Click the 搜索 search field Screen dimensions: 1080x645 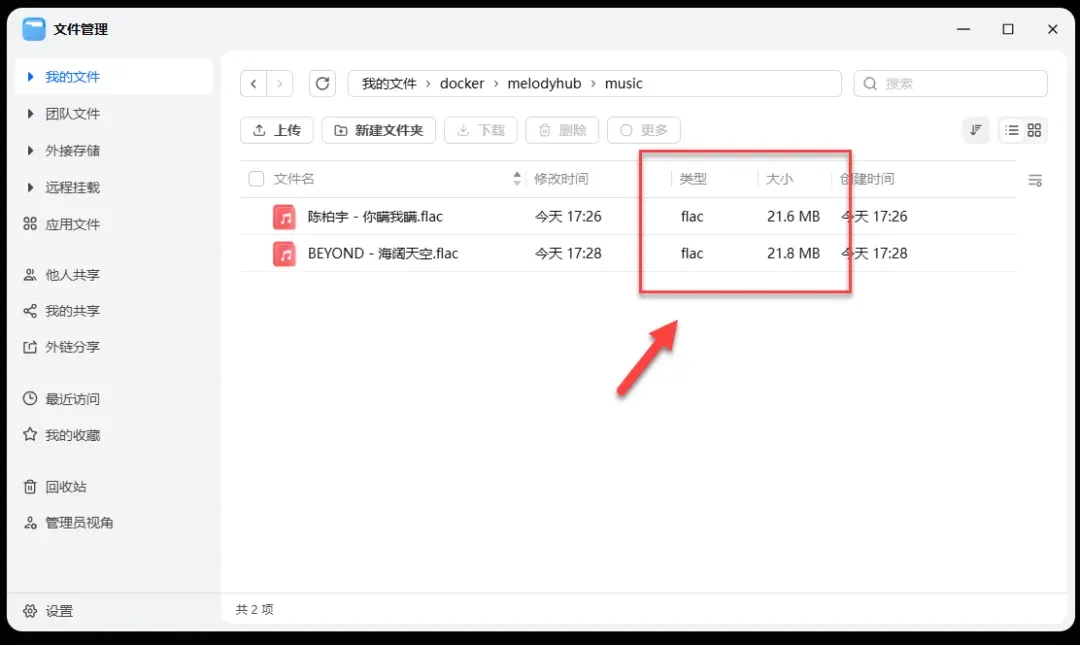pyautogui.click(x=960, y=84)
